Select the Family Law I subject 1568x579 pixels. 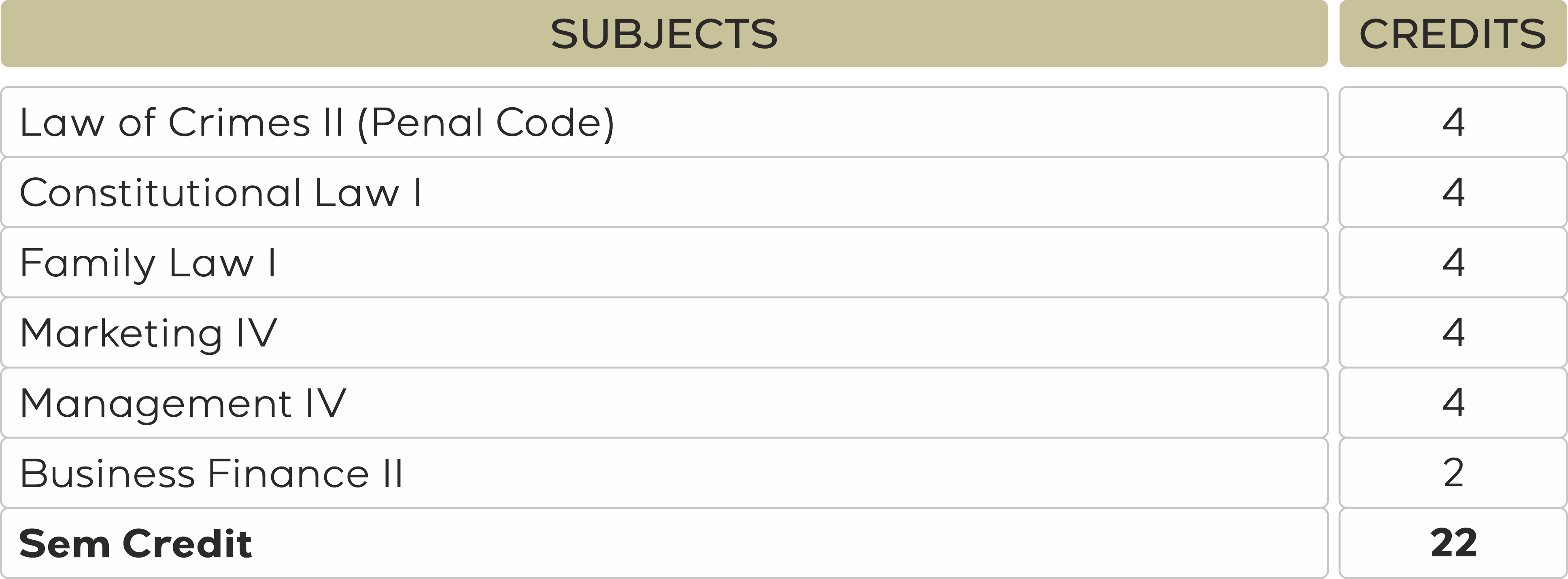click(x=148, y=263)
